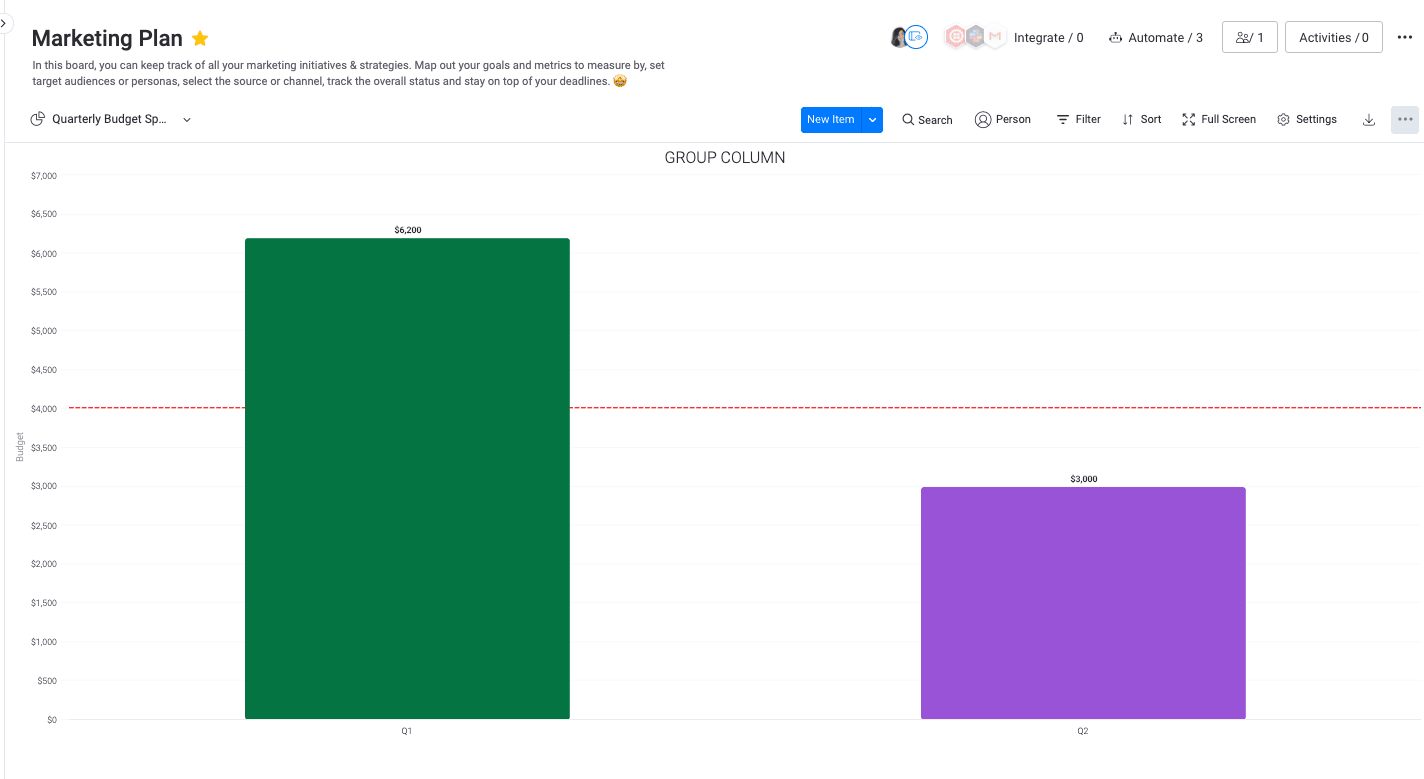Click the user avatar near Integrate

pos(898,36)
